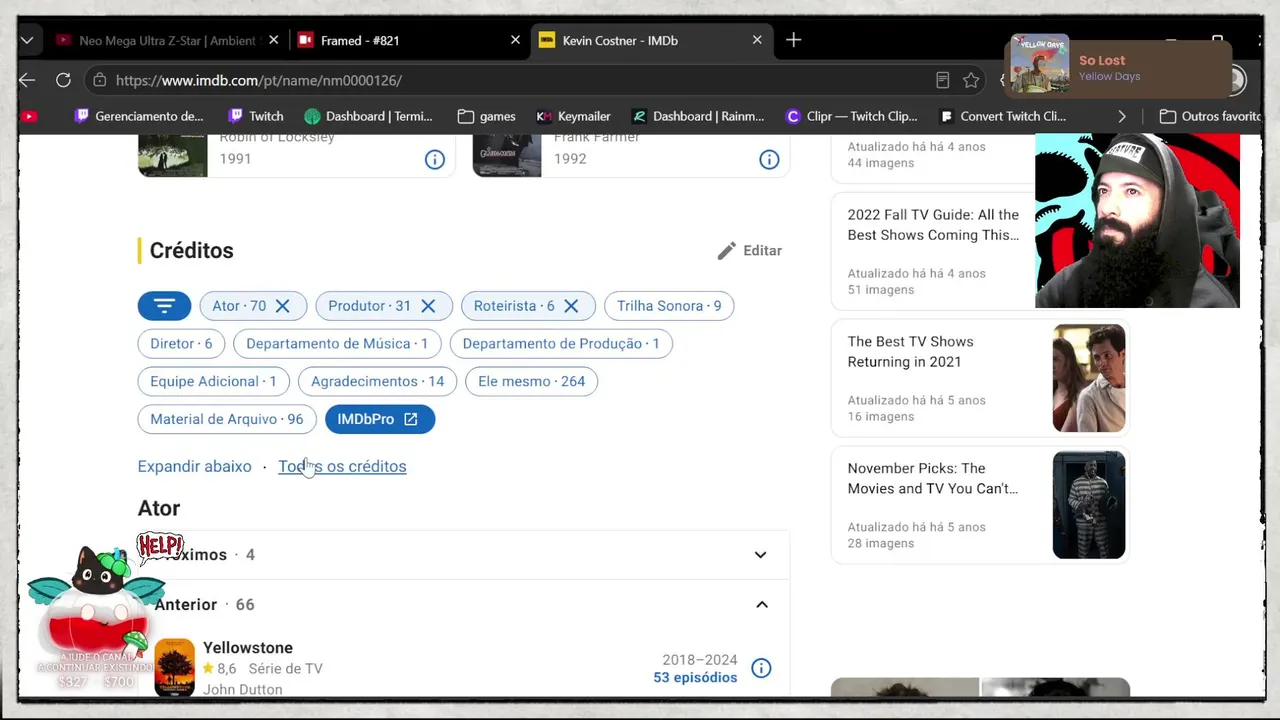Open the tab actions dropdown chevron
Viewport: 1280px width, 720px height.
tap(27, 40)
